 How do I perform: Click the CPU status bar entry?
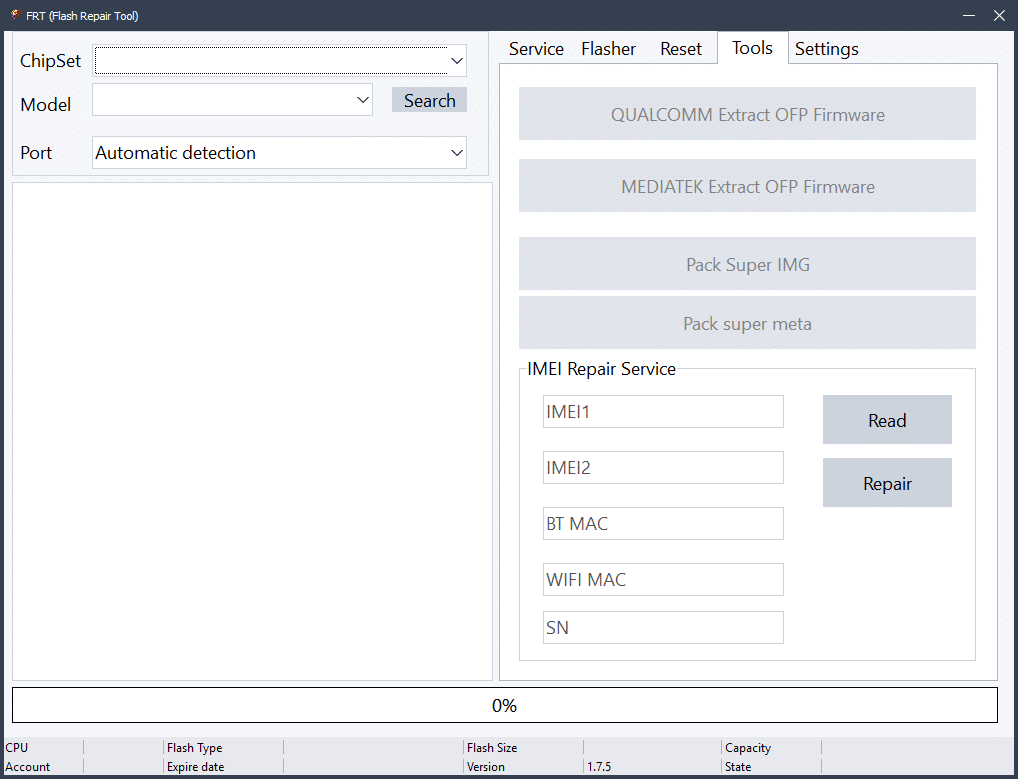(17, 747)
